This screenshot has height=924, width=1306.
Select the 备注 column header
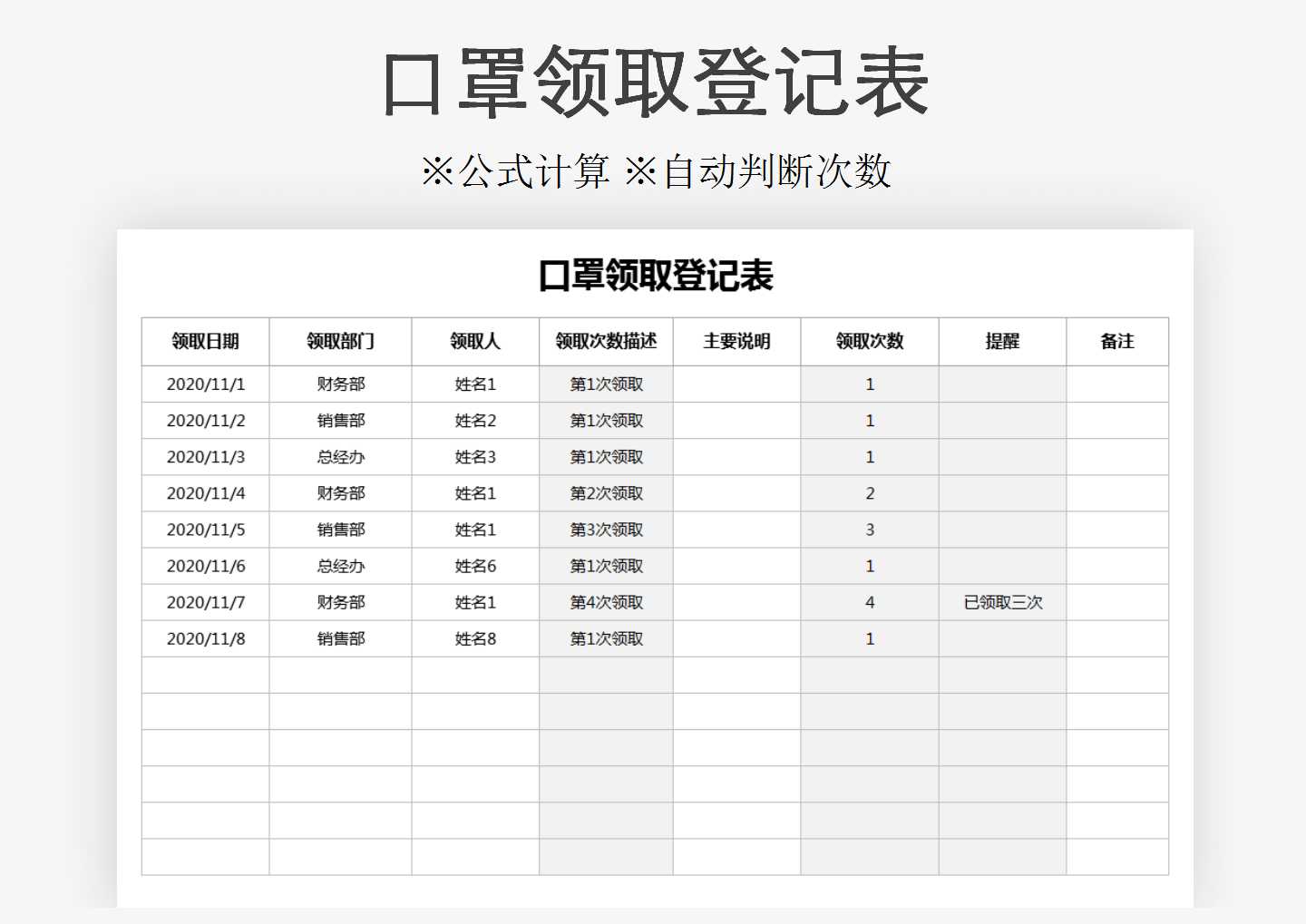pos(1119,342)
